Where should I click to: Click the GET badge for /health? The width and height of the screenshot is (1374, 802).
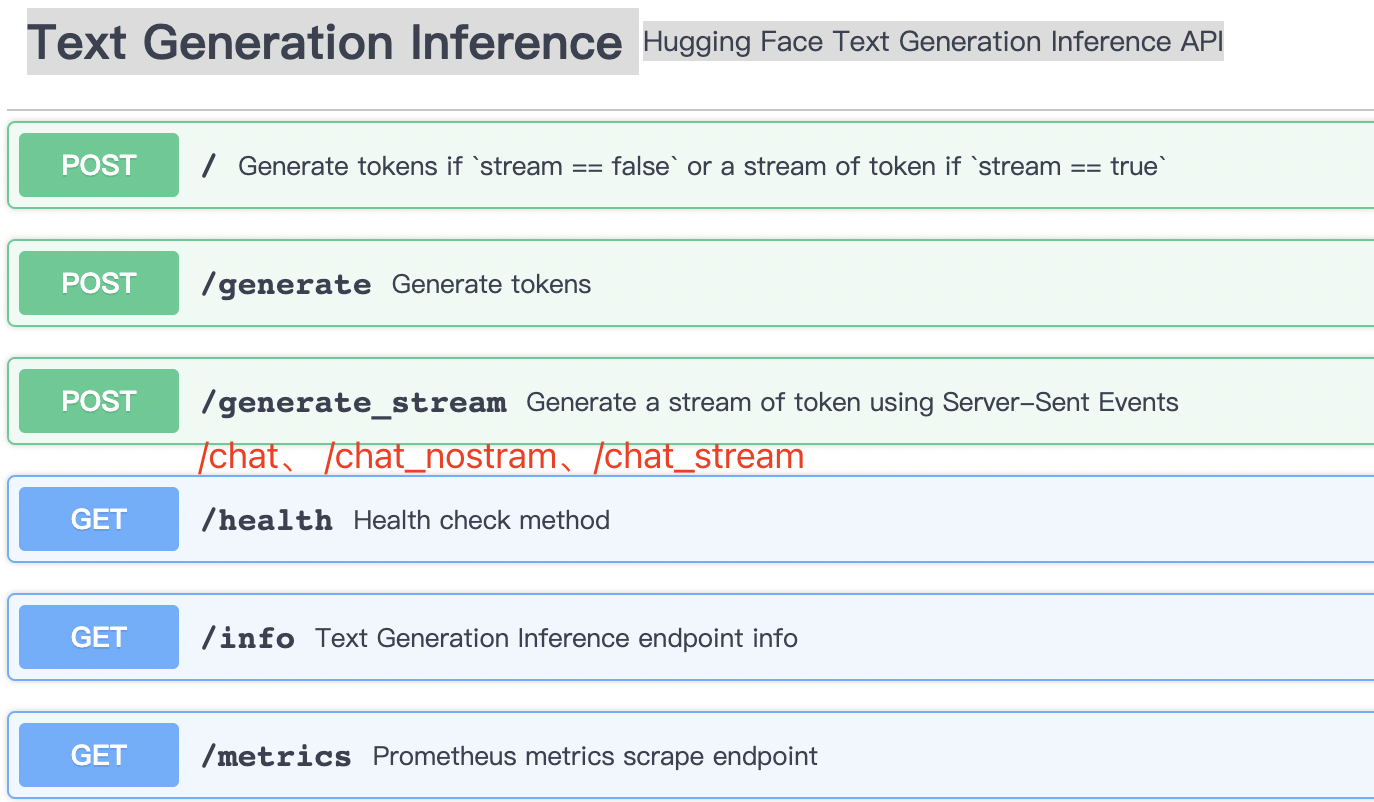99,519
